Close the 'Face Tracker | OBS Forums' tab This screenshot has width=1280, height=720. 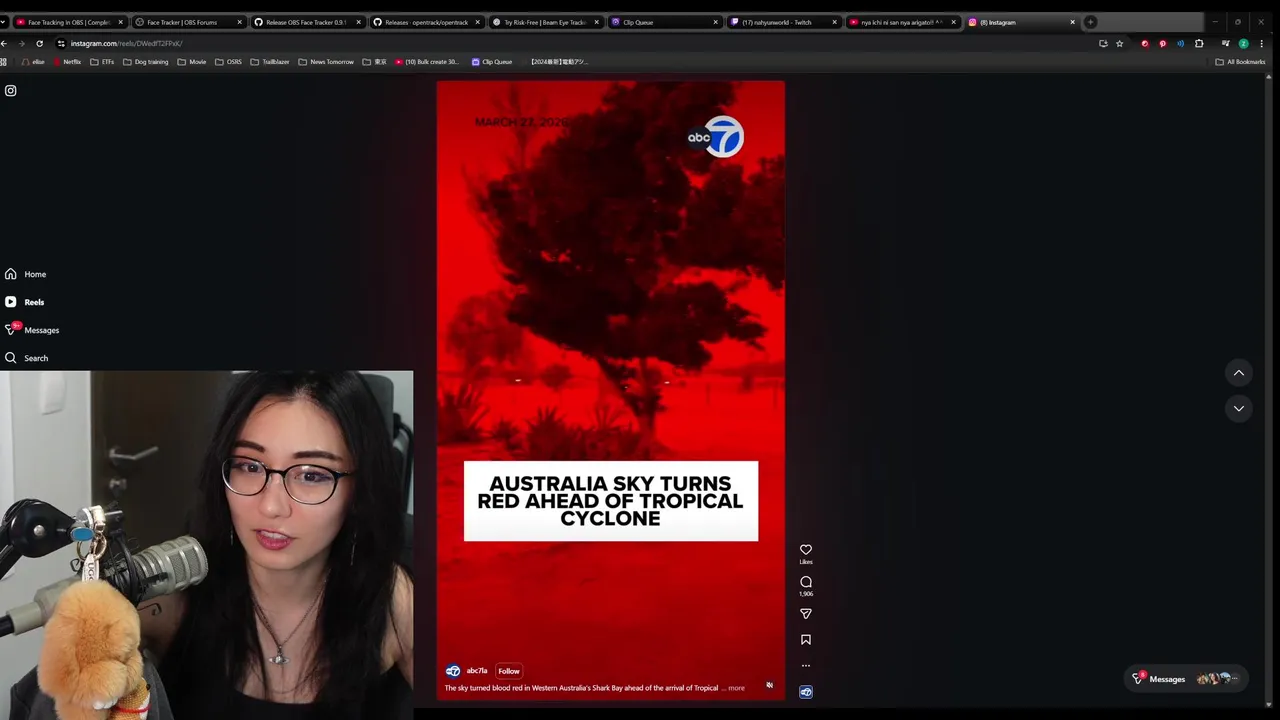click(240, 22)
